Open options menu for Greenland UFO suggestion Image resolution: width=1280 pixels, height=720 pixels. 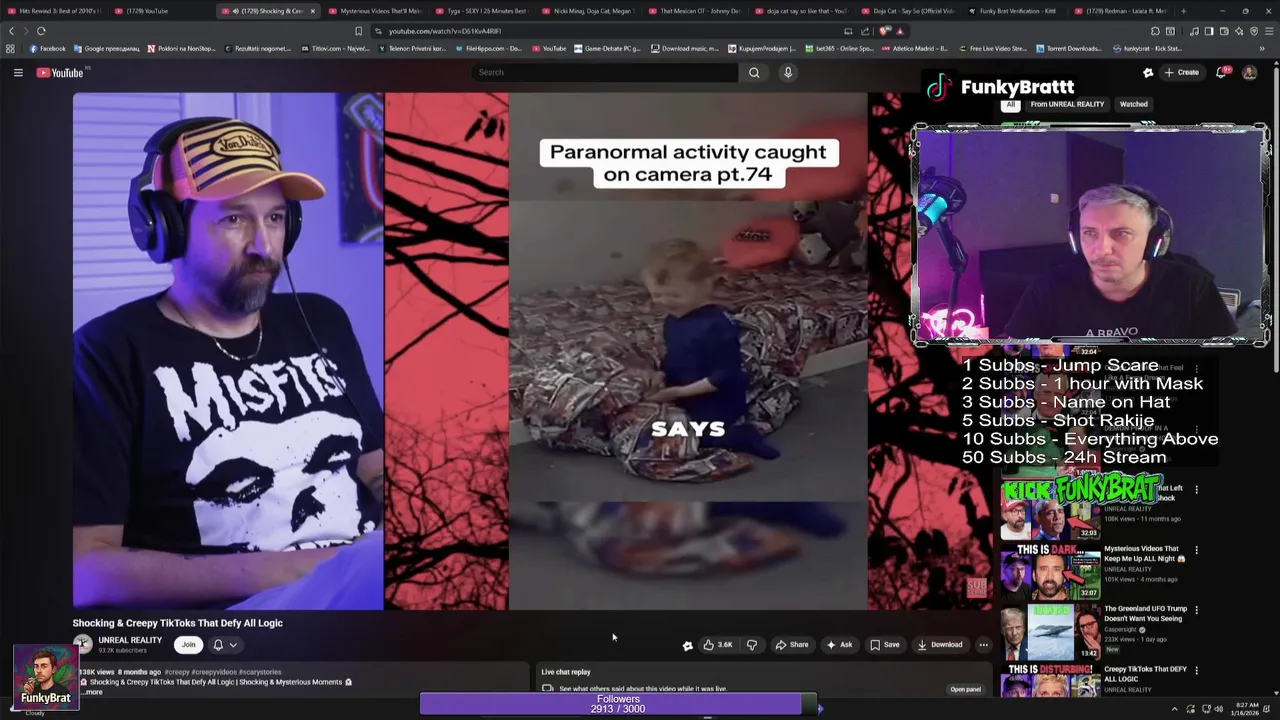(x=1196, y=610)
